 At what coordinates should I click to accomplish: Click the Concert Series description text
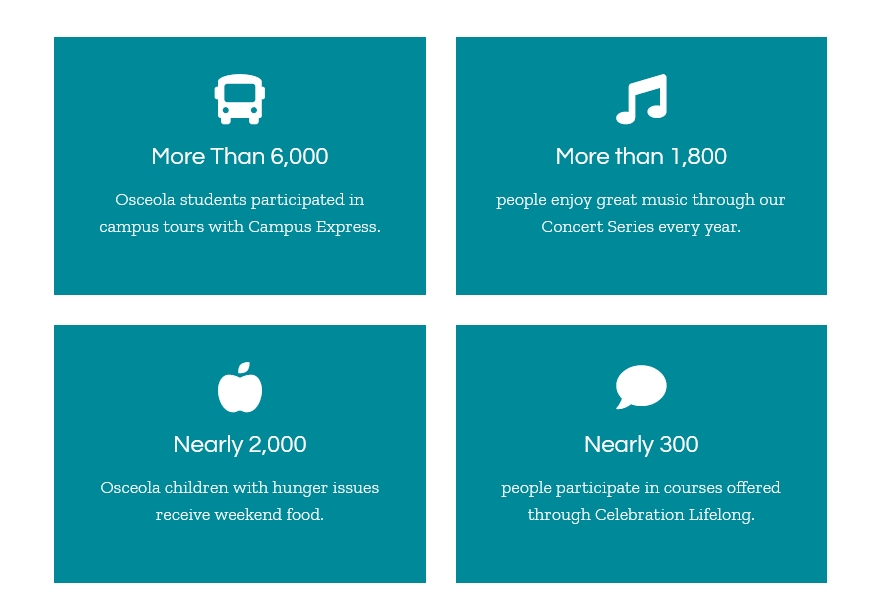(x=641, y=213)
